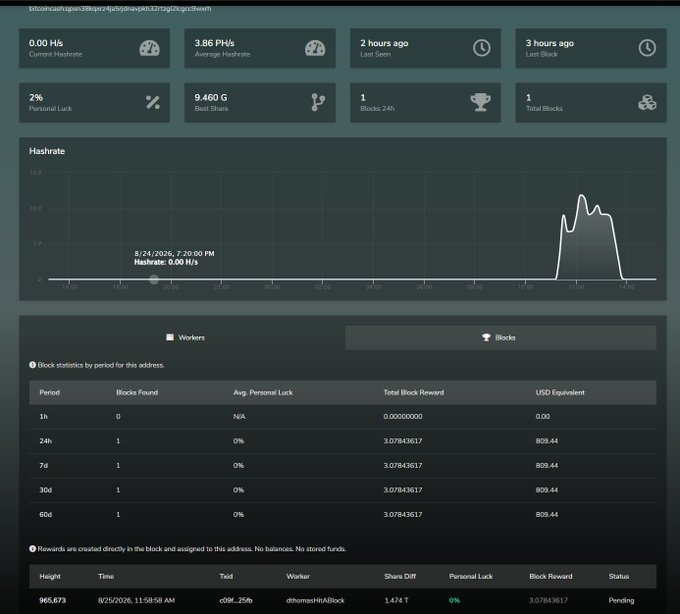
Task: Select the 7d period row
Action: click(343, 466)
